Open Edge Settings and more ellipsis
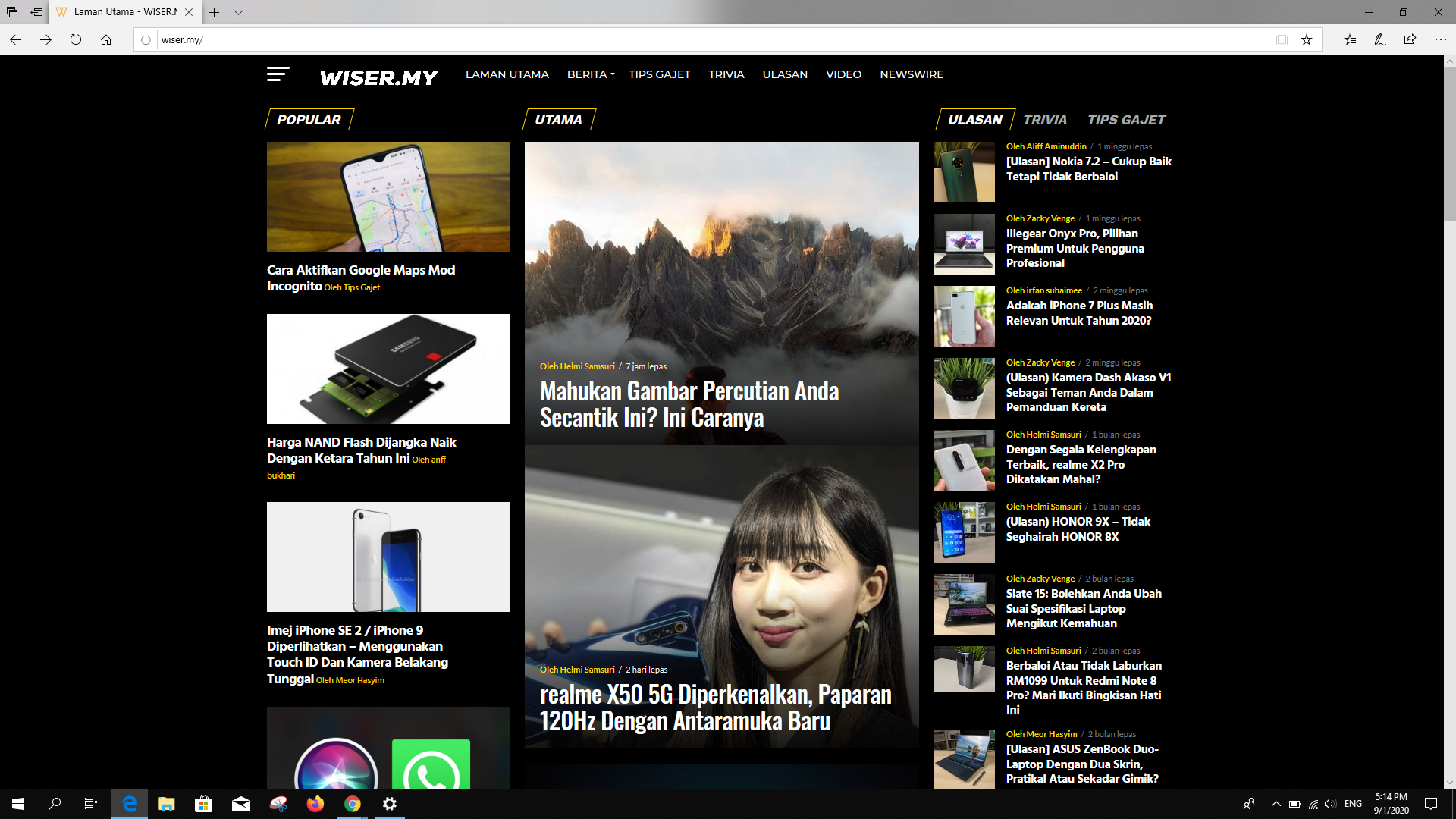Viewport: 1456px width, 819px height. (1440, 39)
